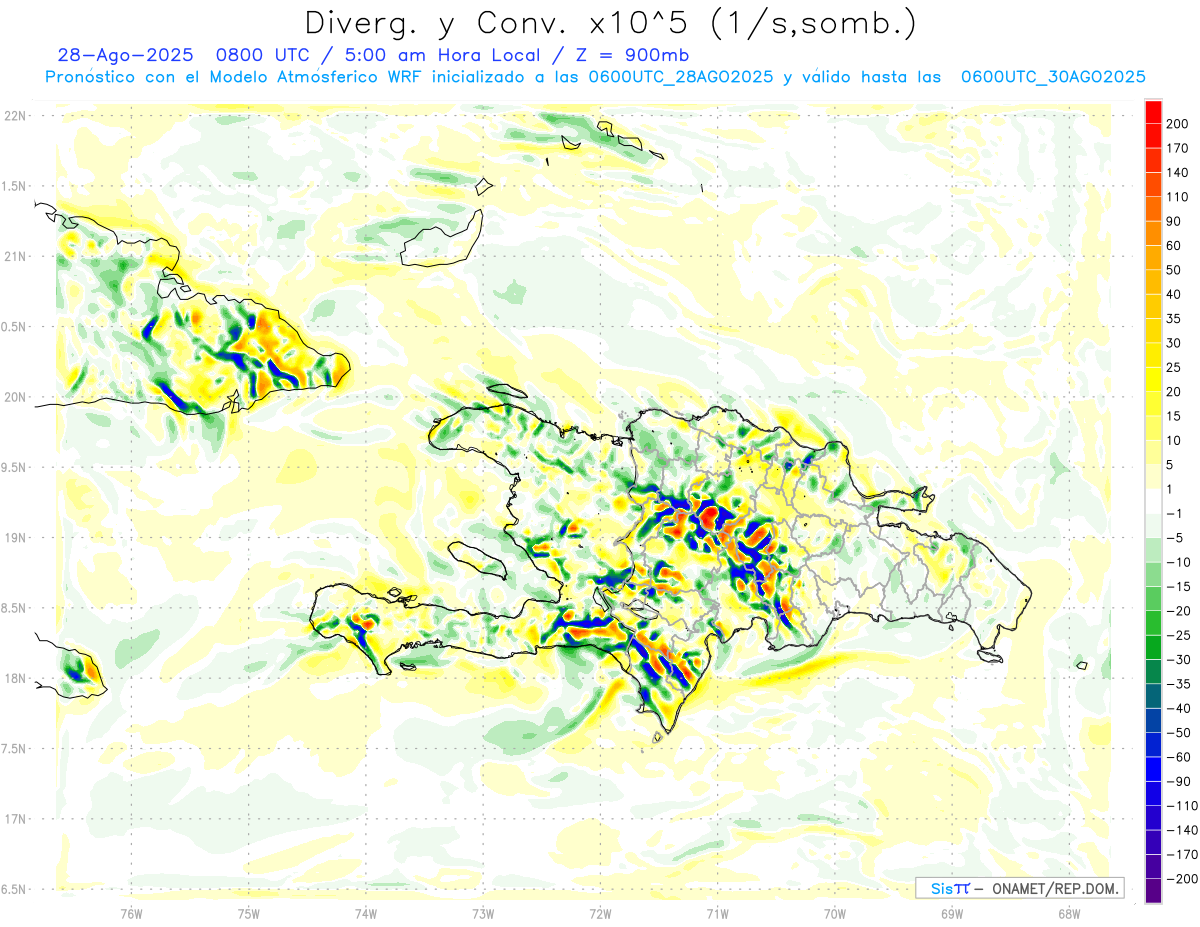Screen dimensions: 1200x927
Task: Click the colorbar label "-15"
Action: (1177, 587)
